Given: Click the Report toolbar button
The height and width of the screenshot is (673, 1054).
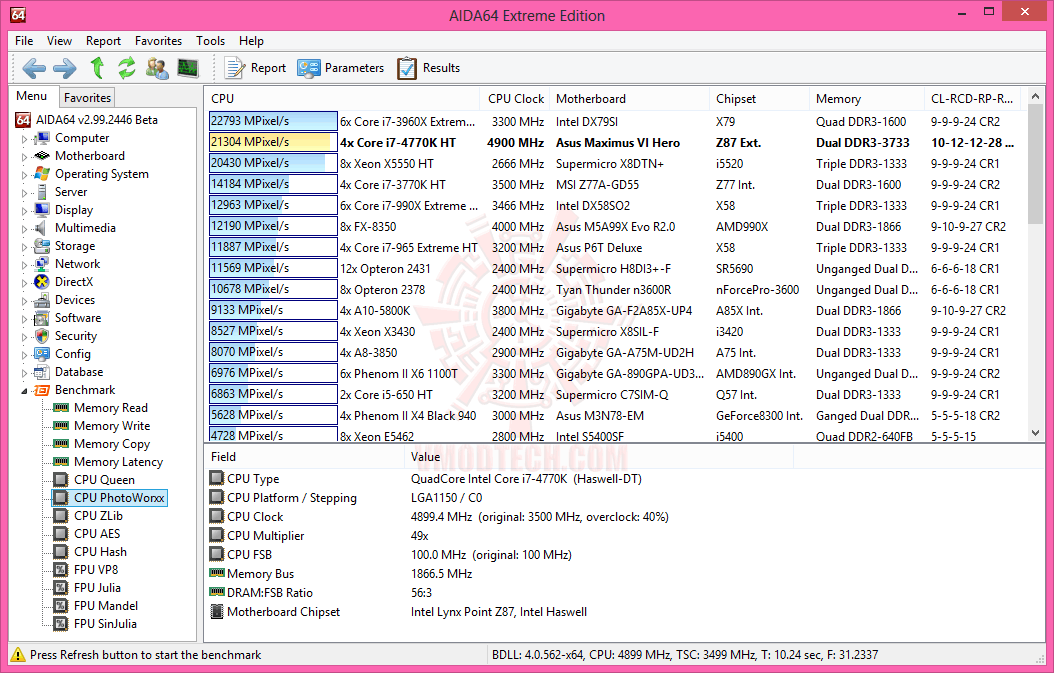Looking at the screenshot, I should [255, 68].
